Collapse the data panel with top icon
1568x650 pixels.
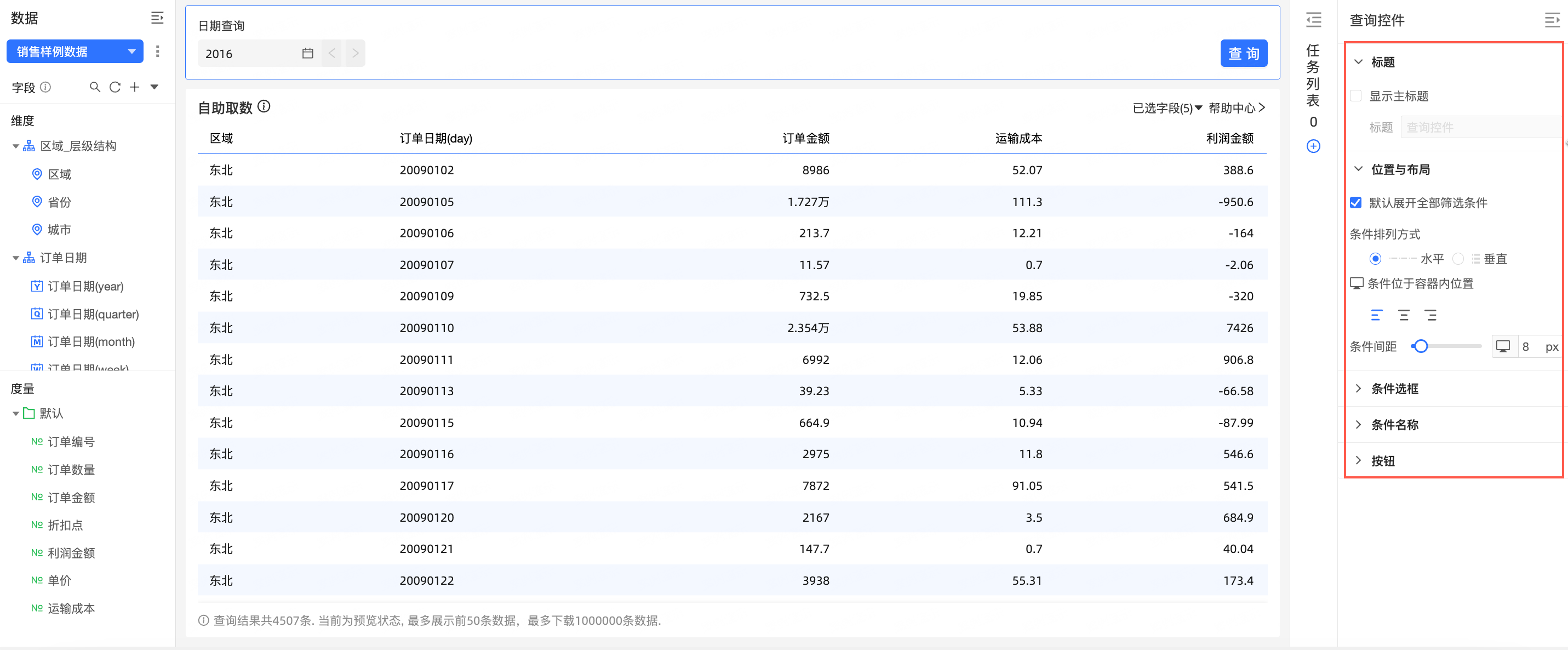coord(157,18)
